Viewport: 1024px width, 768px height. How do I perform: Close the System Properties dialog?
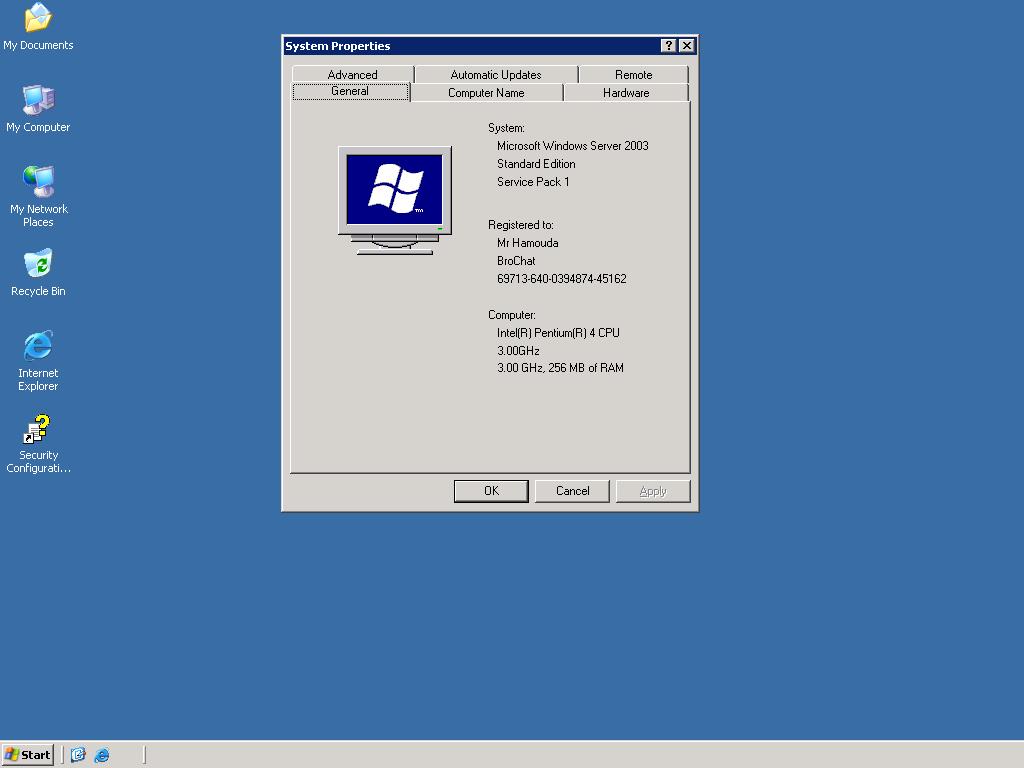(686, 46)
